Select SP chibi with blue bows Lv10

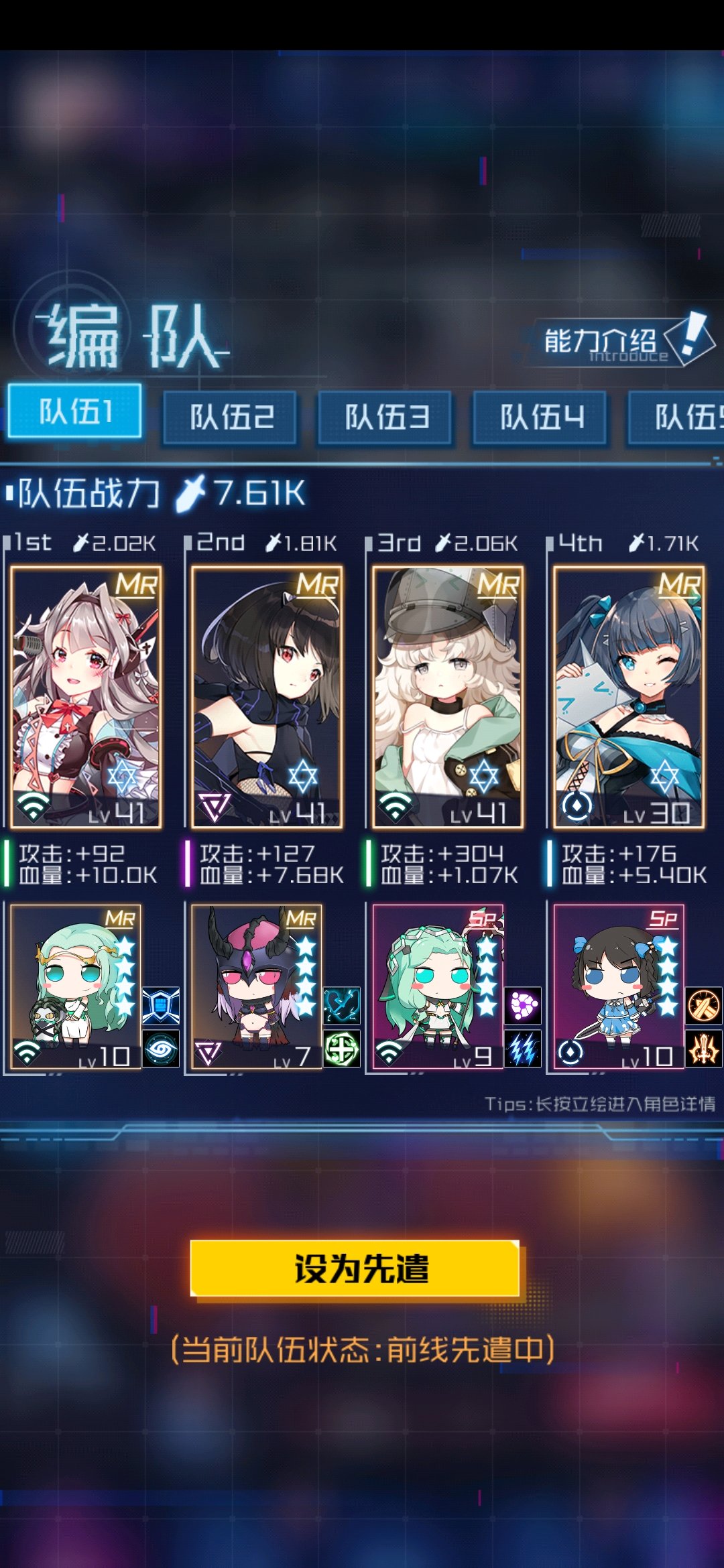tap(618, 986)
